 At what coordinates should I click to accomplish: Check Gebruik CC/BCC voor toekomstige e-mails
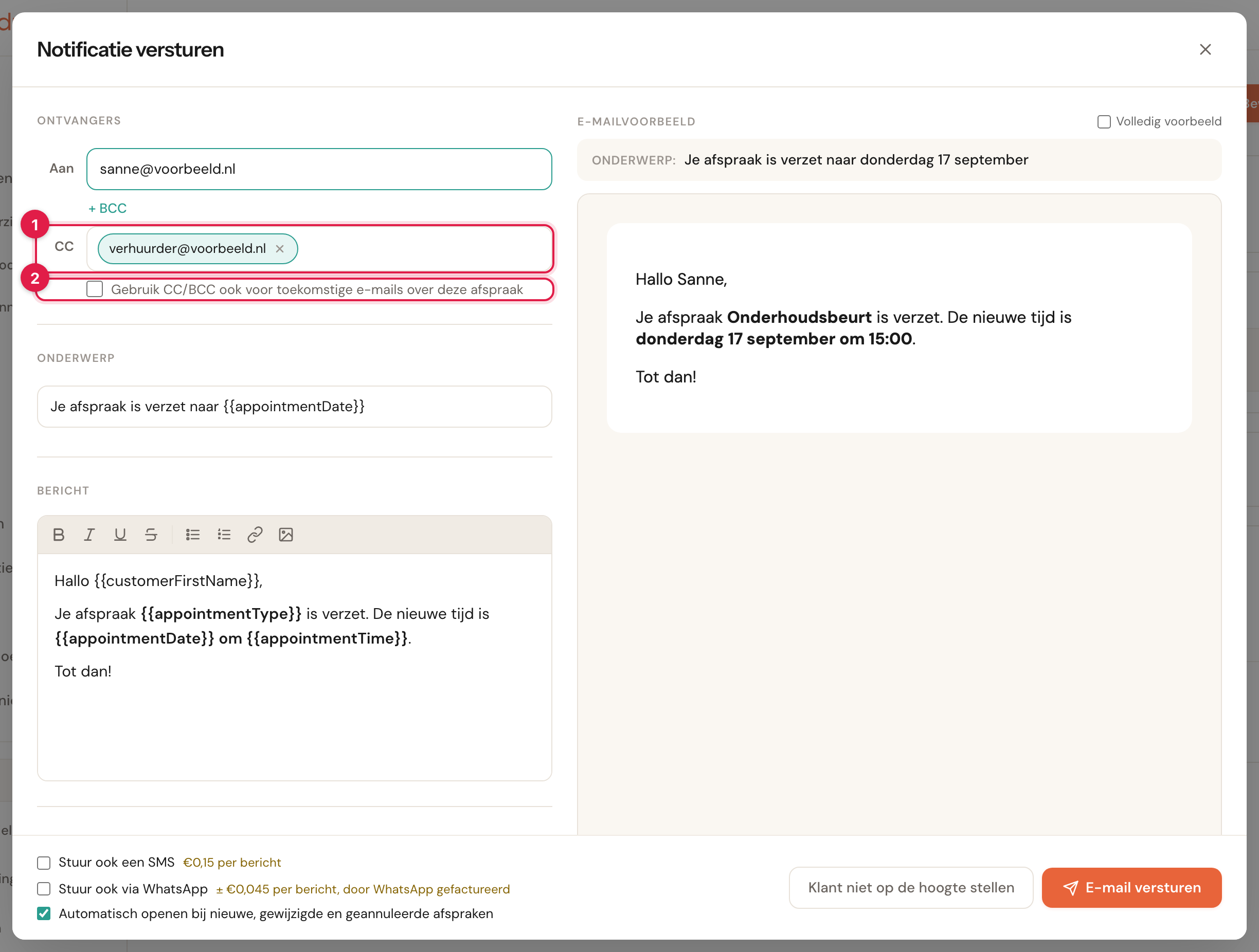click(95, 289)
